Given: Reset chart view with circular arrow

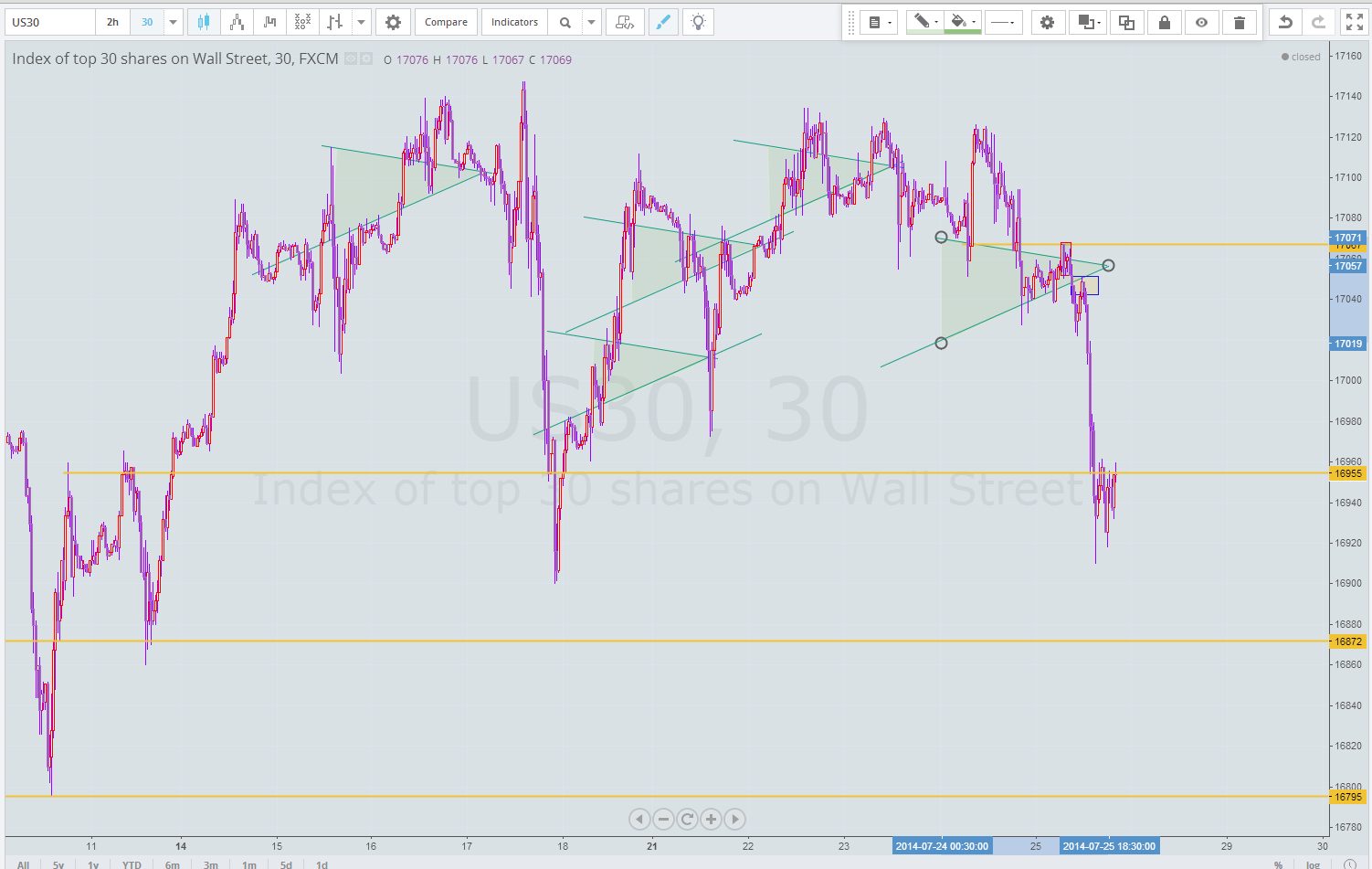Looking at the screenshot, I should click(x=687, y=820).
